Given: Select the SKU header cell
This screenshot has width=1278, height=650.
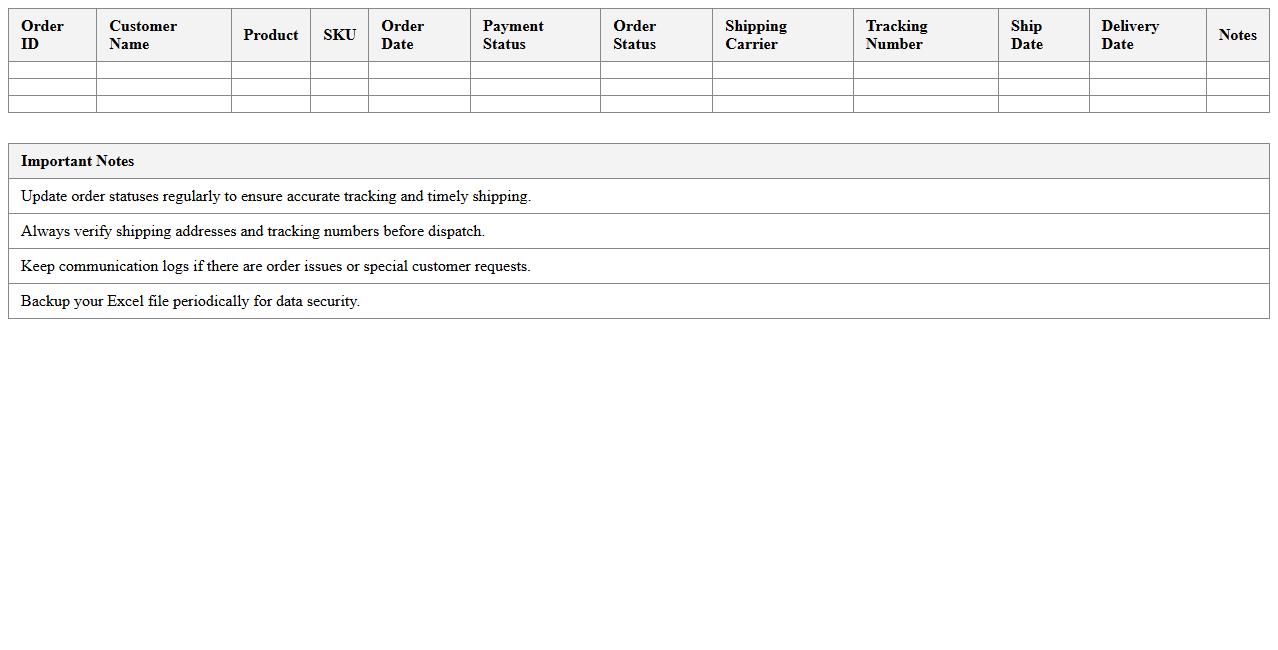Looking at the screenshot, I should pos(339,35).
